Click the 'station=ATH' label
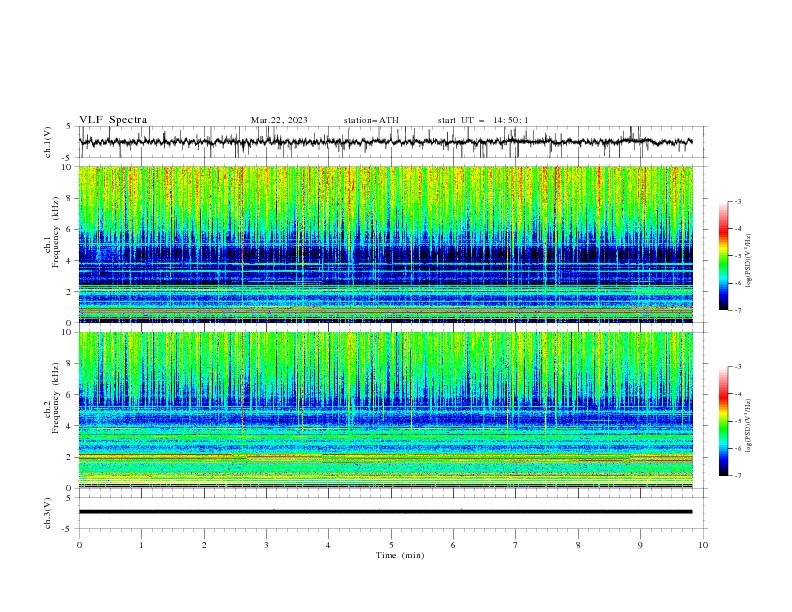Image resolution: width=792 pixels, height=612 pixels. click(371, 120)
